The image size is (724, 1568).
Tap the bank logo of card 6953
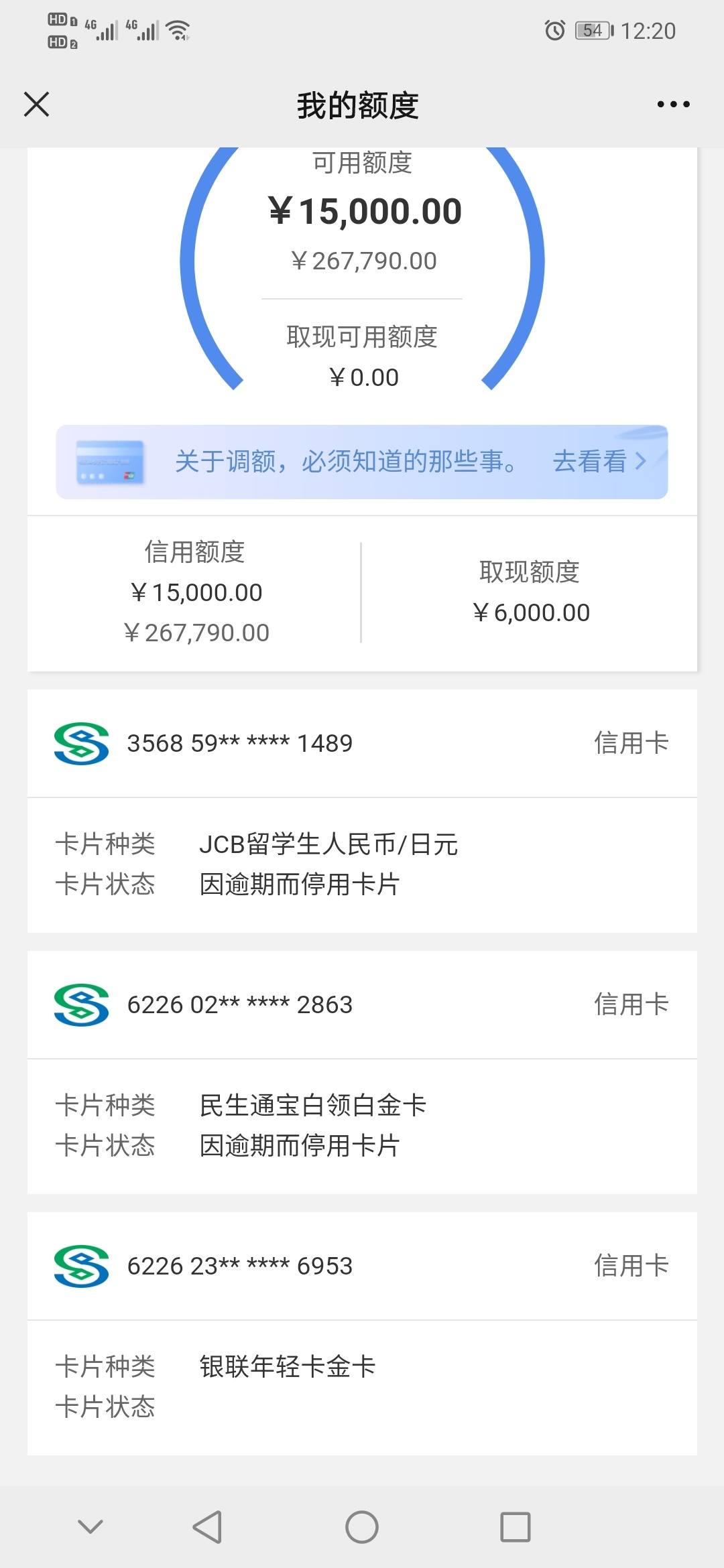point(81,1266)
